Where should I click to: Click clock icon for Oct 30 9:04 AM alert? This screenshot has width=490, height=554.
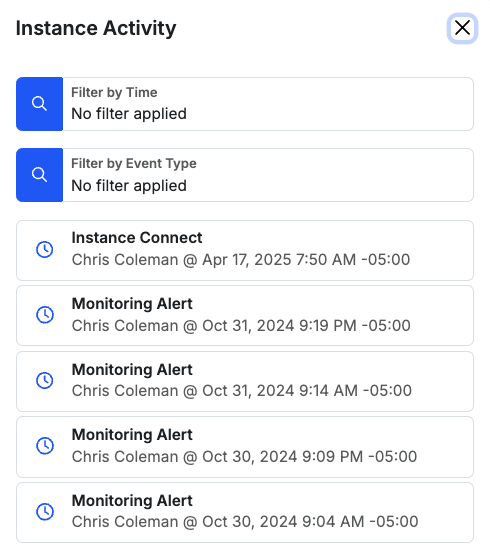point(45,512)
